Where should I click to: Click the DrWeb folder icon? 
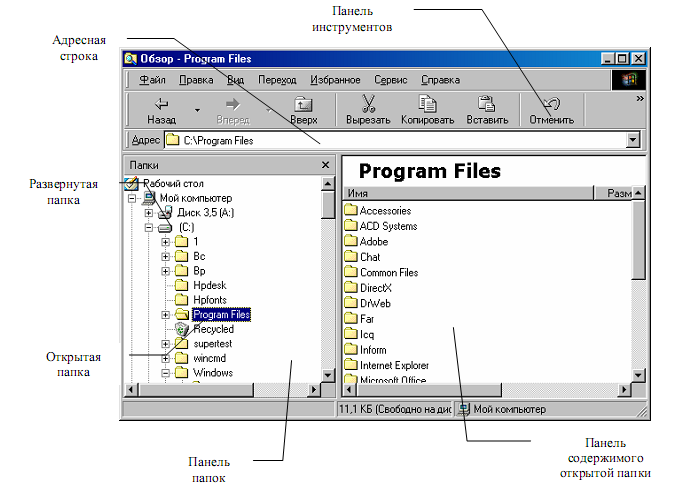(x=351, y=302)
